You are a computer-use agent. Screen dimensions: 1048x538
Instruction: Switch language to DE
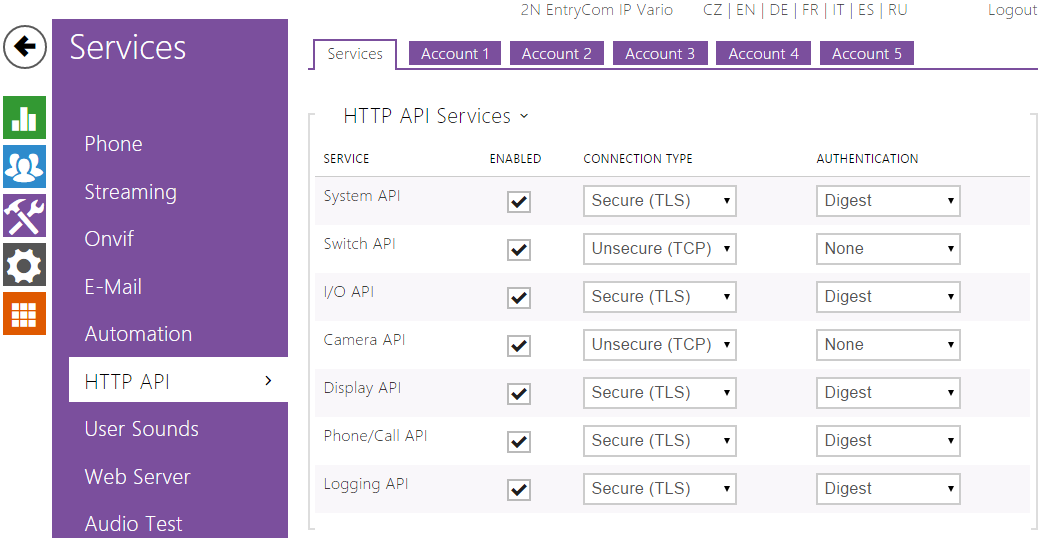[x=778, y=10]
